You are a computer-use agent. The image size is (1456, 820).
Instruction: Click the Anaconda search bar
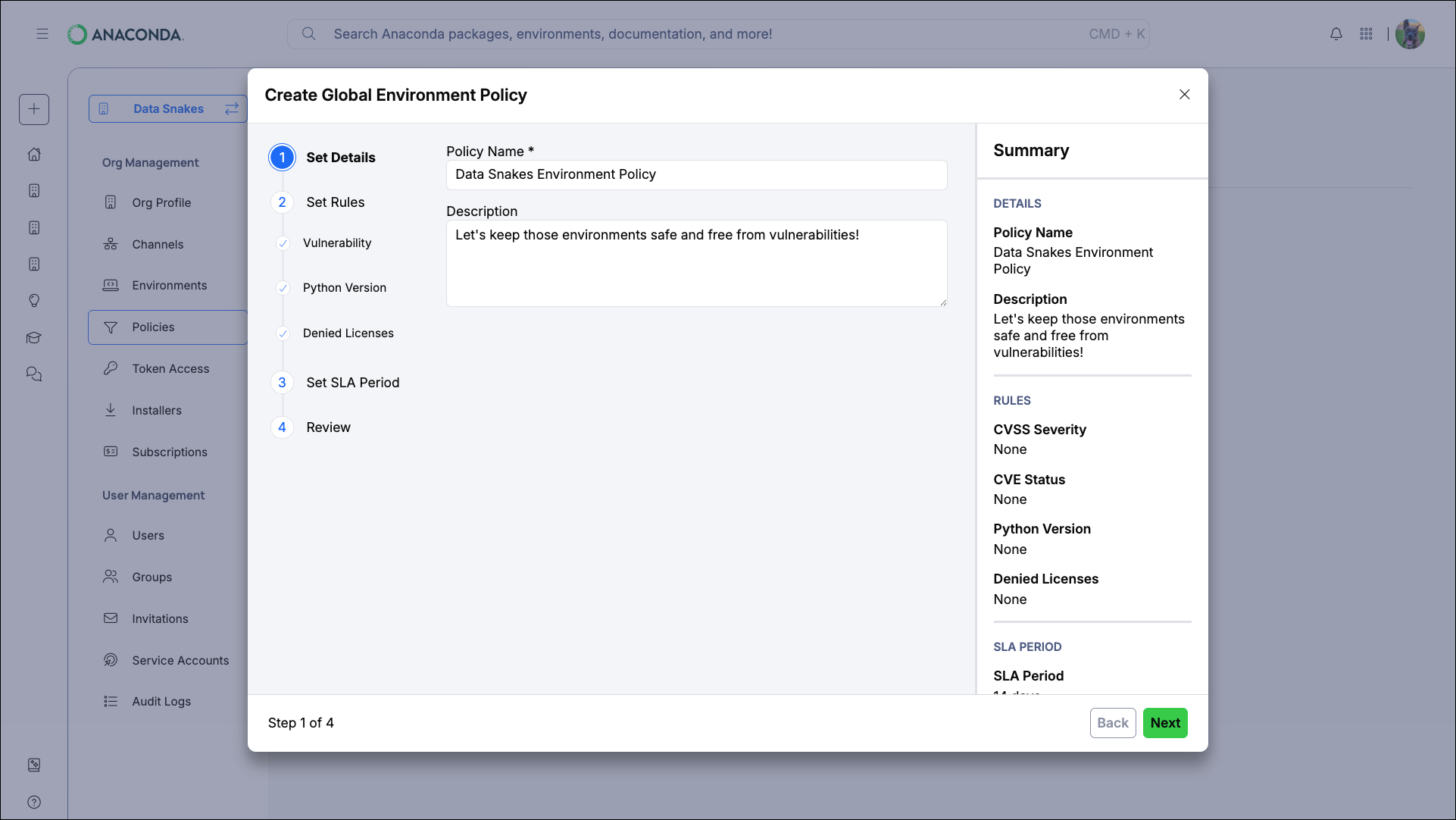[x=718, y=34]
